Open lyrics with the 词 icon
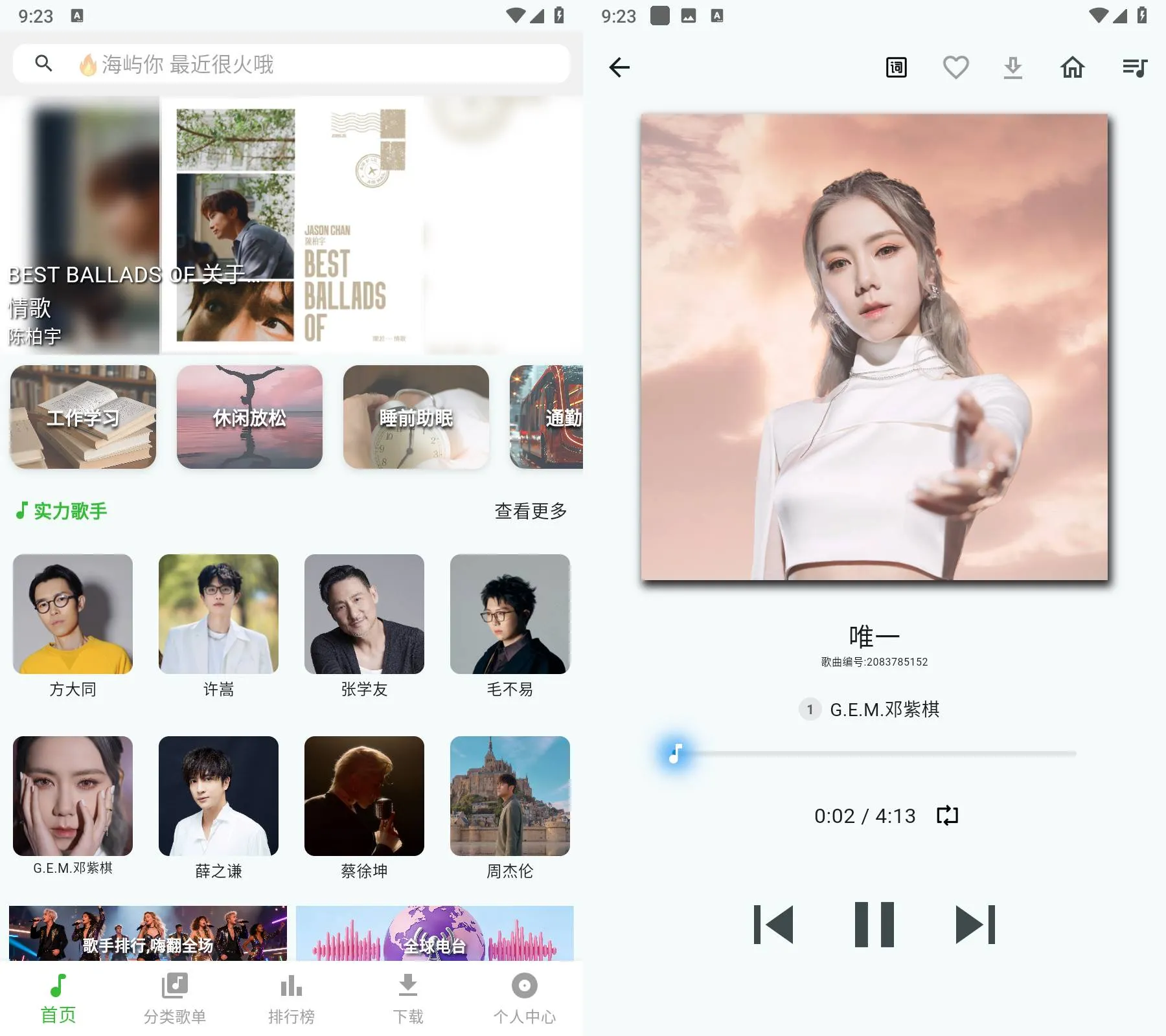This screenshot has height=1036, width=1166. (x=896, y=67)
